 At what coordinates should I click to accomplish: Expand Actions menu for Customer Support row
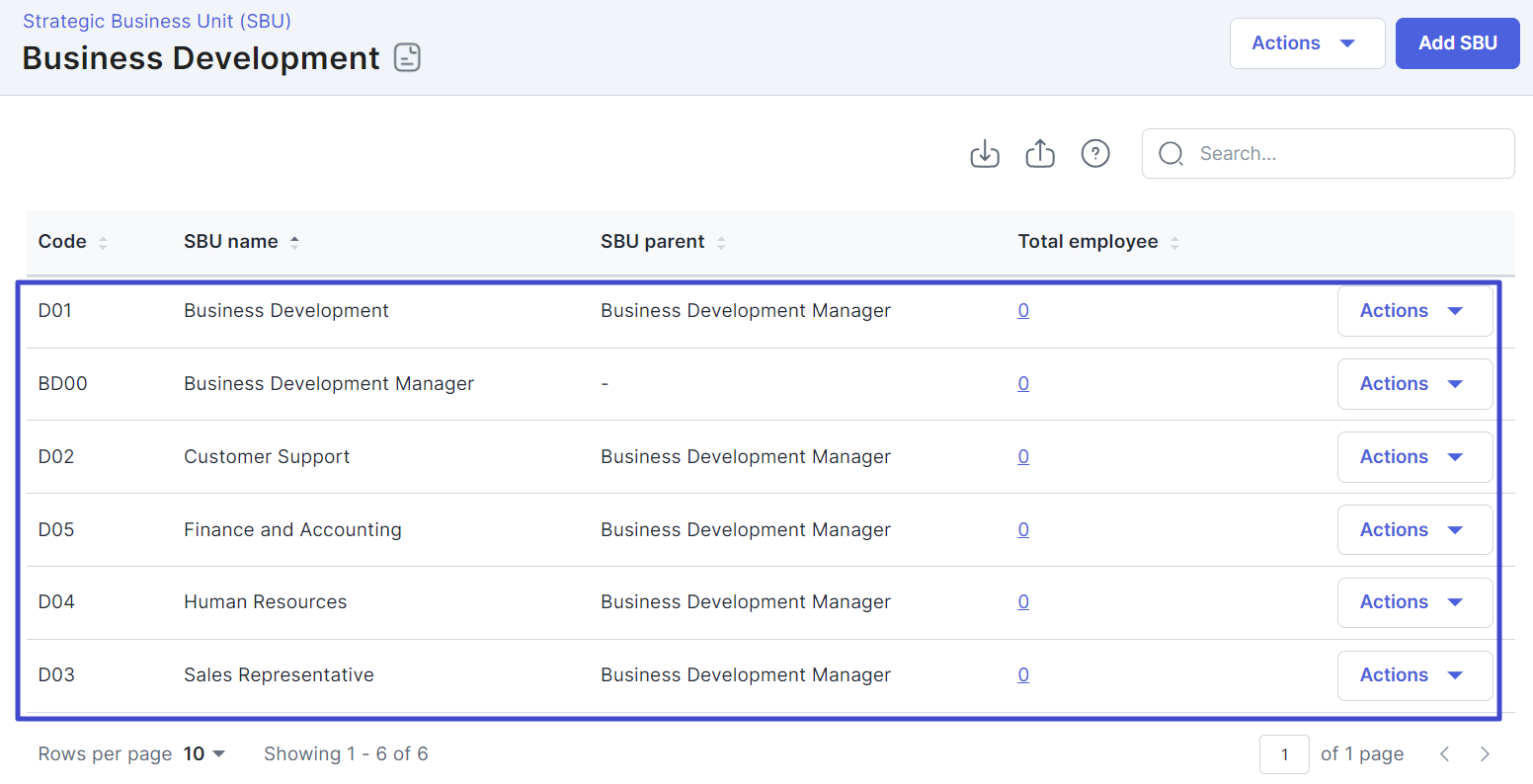[x=1414, y=457]
